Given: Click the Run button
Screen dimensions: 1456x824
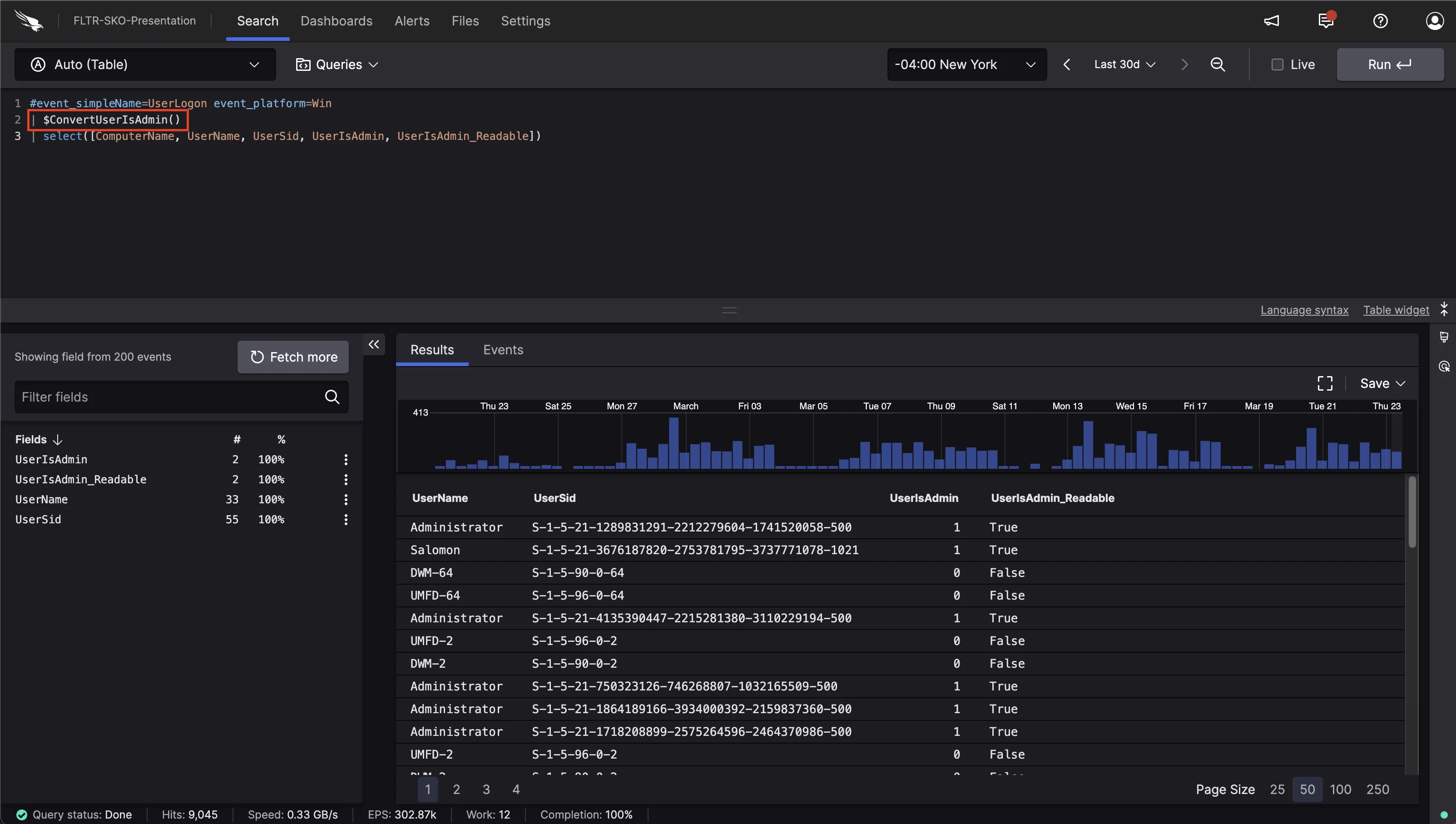Looking at the screenshot, I should (1390, 65).
